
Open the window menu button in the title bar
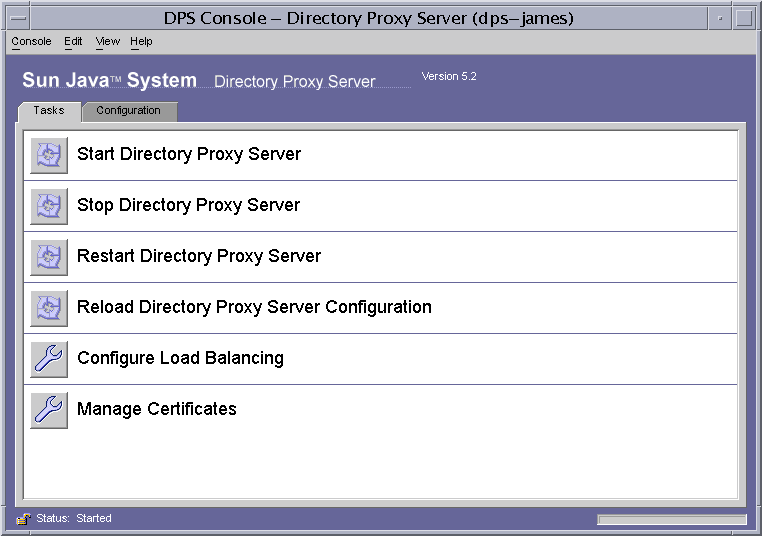(x=18, y=18)
